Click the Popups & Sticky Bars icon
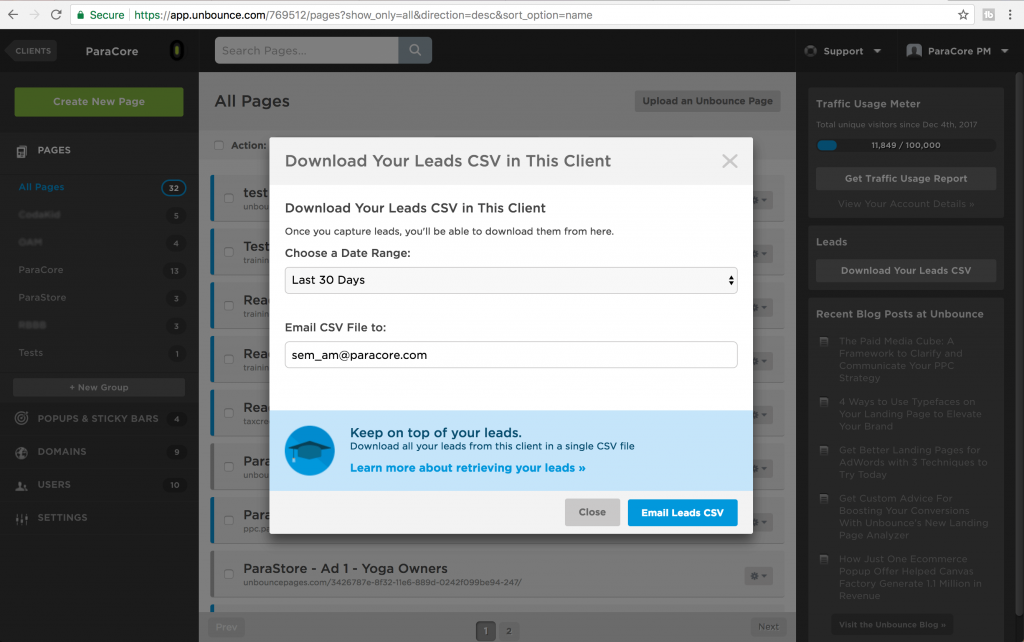The height and width of the screenshot is (642, 1024). [22, 418]
